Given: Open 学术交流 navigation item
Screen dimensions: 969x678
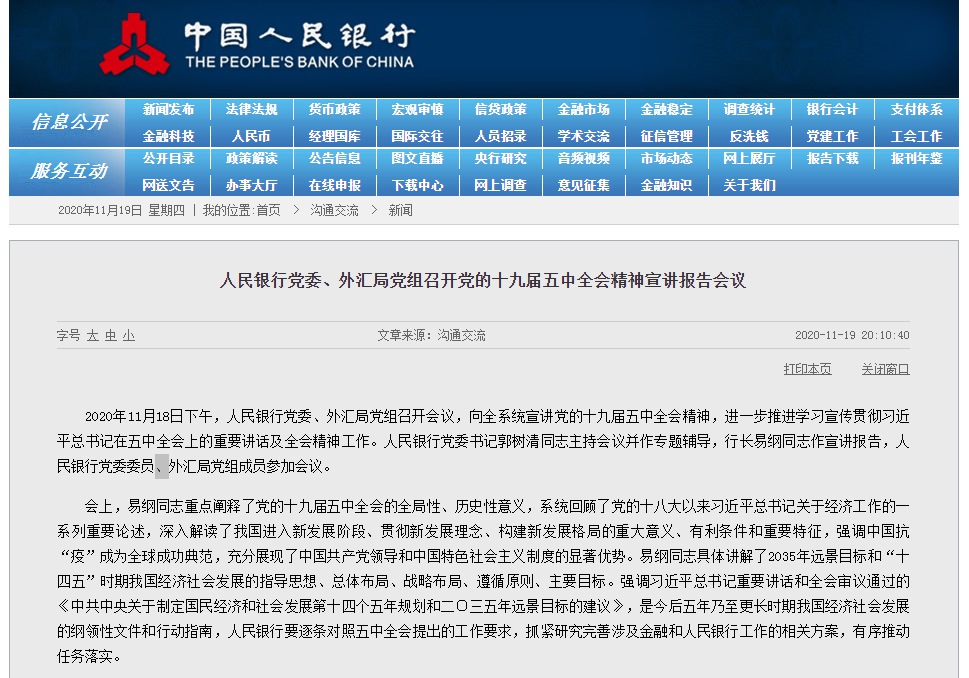Looking at the screenshot, I should pos(583,136).
